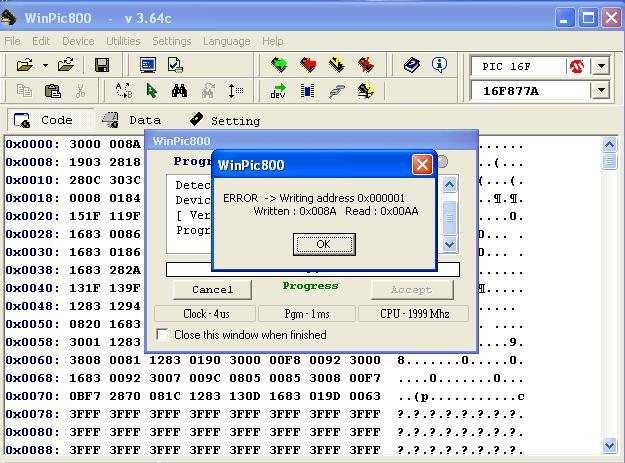Open the PIC 16F family dropdown
Viewport: 625px width, 463px height.
[x=601, y=66]
